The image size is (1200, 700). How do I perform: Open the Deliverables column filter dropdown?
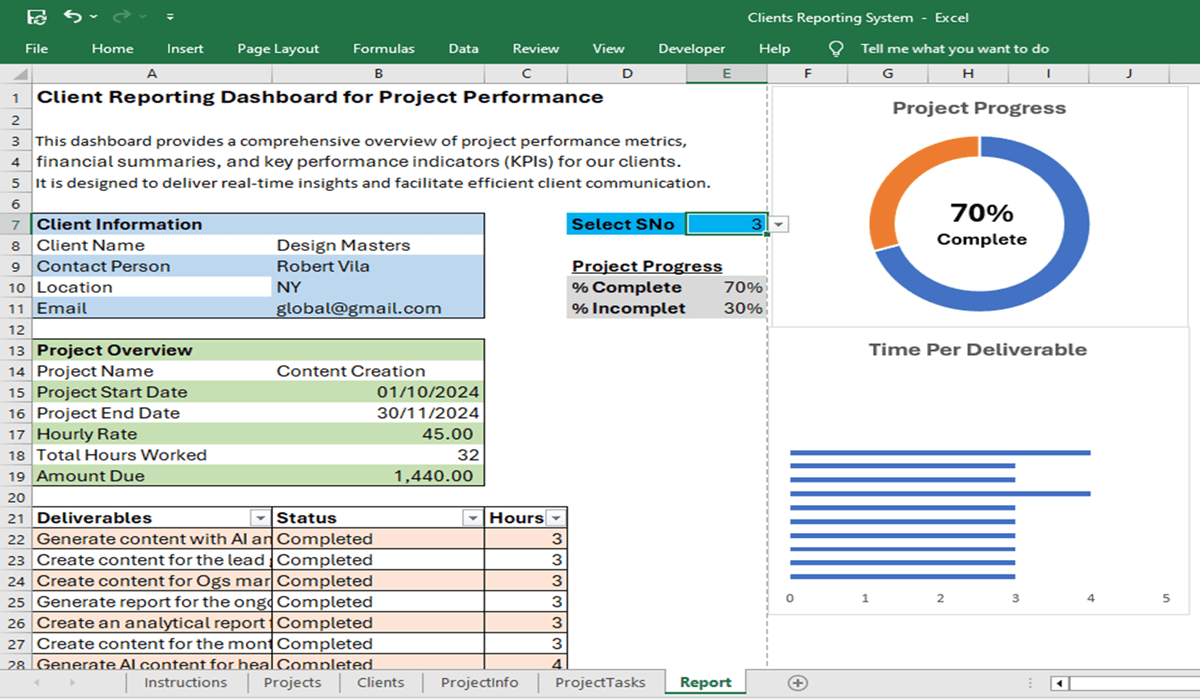[x=260, y=517]
